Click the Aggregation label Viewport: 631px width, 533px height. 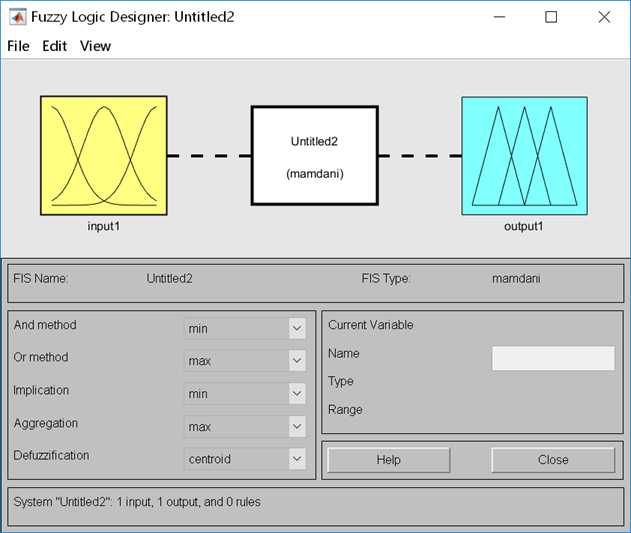point(45,423)
